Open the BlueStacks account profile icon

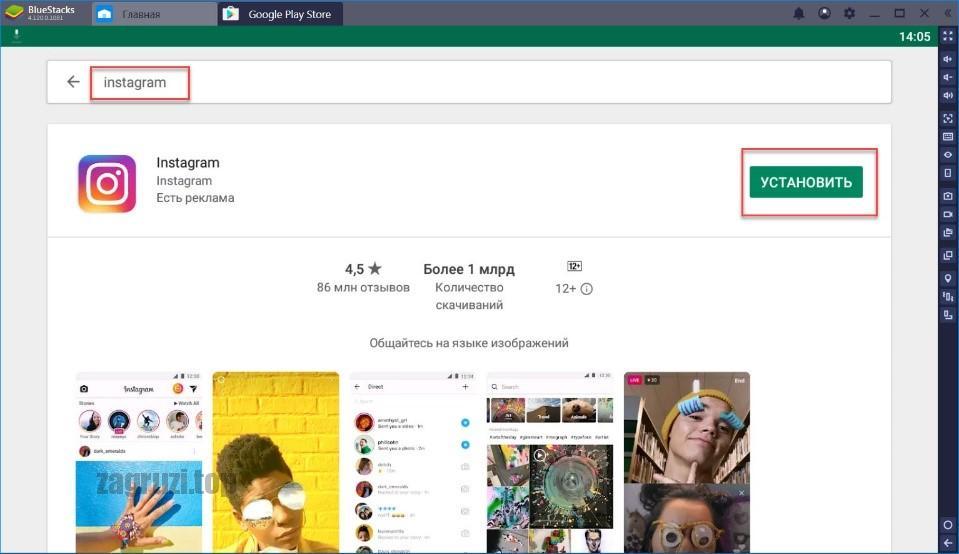point(824,13)
